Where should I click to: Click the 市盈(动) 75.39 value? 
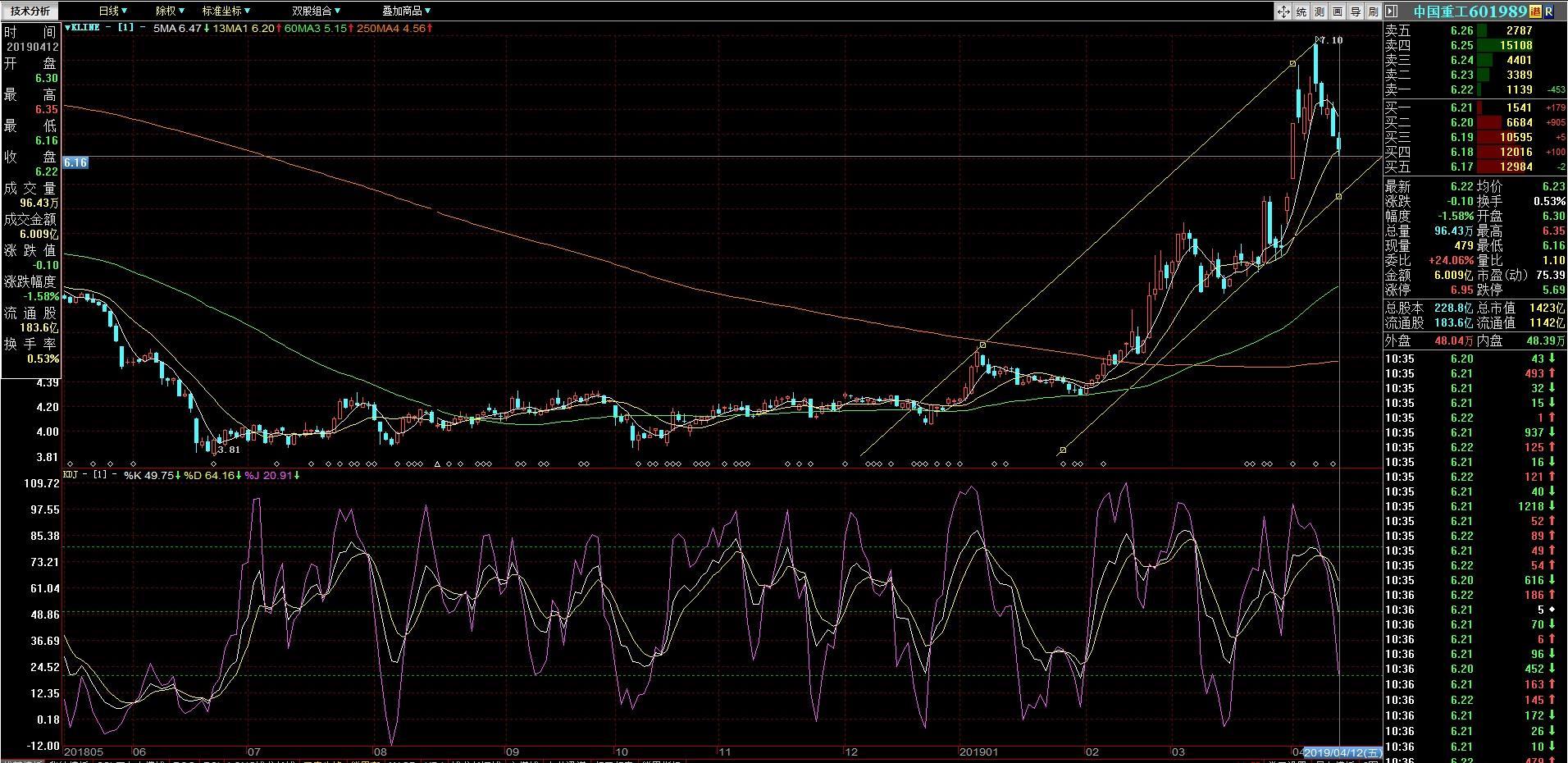tap(1550, 275)
